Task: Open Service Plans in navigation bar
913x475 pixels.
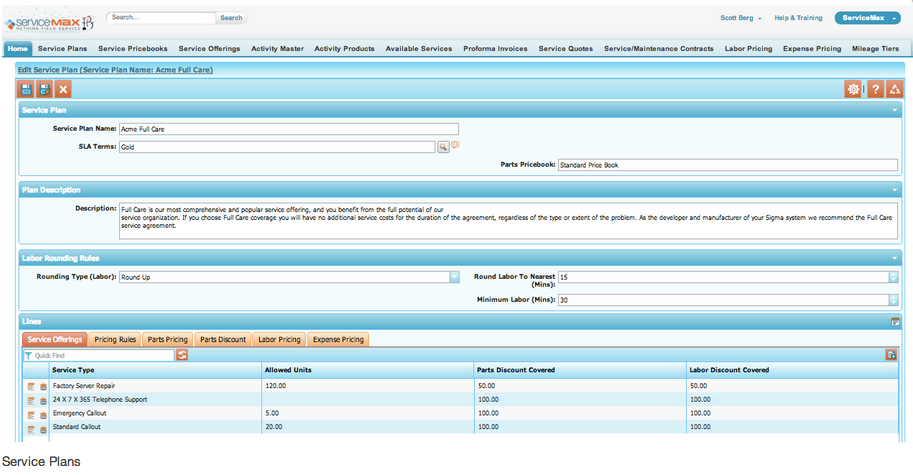Action: click(62, 49)
